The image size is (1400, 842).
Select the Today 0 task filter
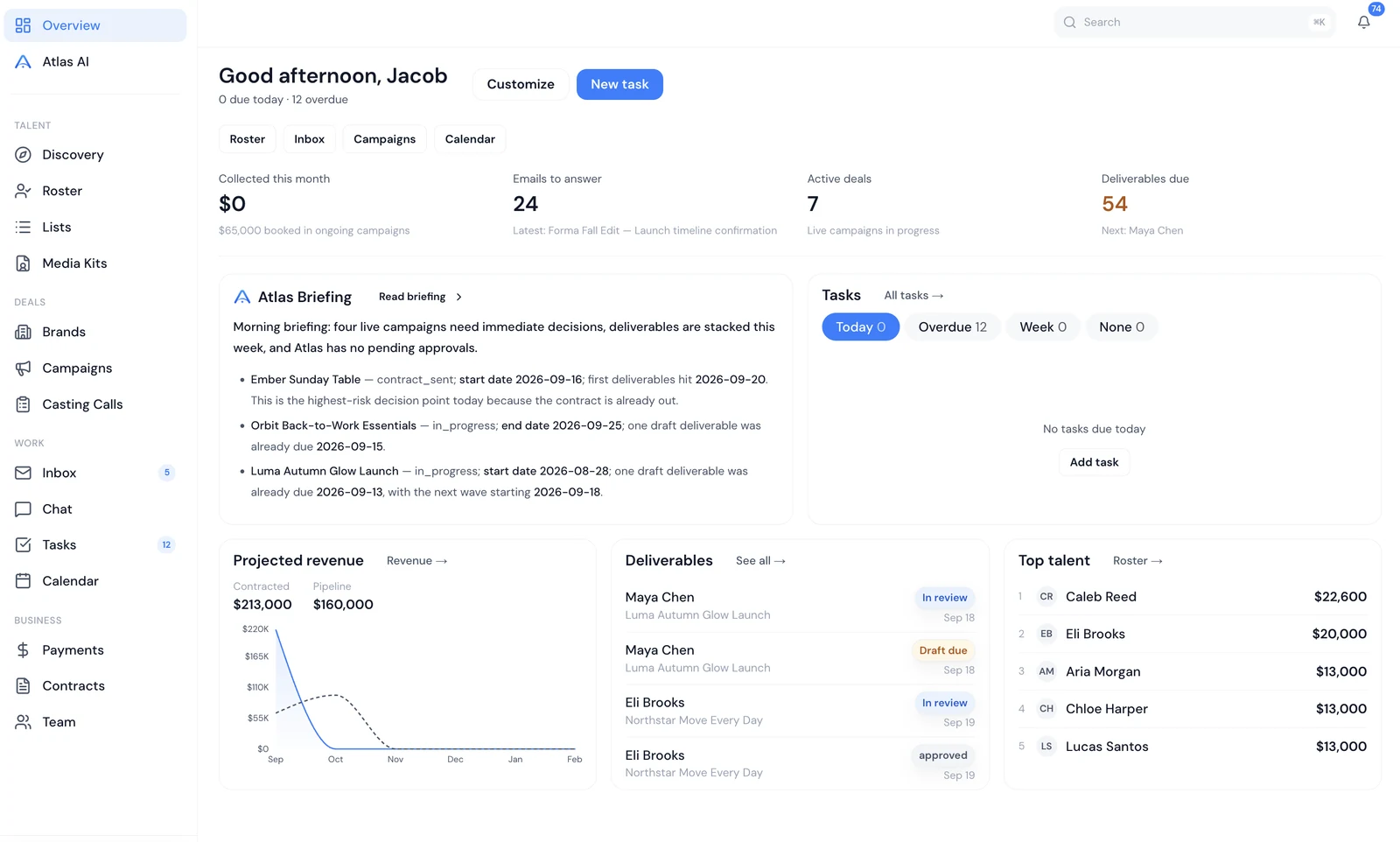click(x=860, y=326)
